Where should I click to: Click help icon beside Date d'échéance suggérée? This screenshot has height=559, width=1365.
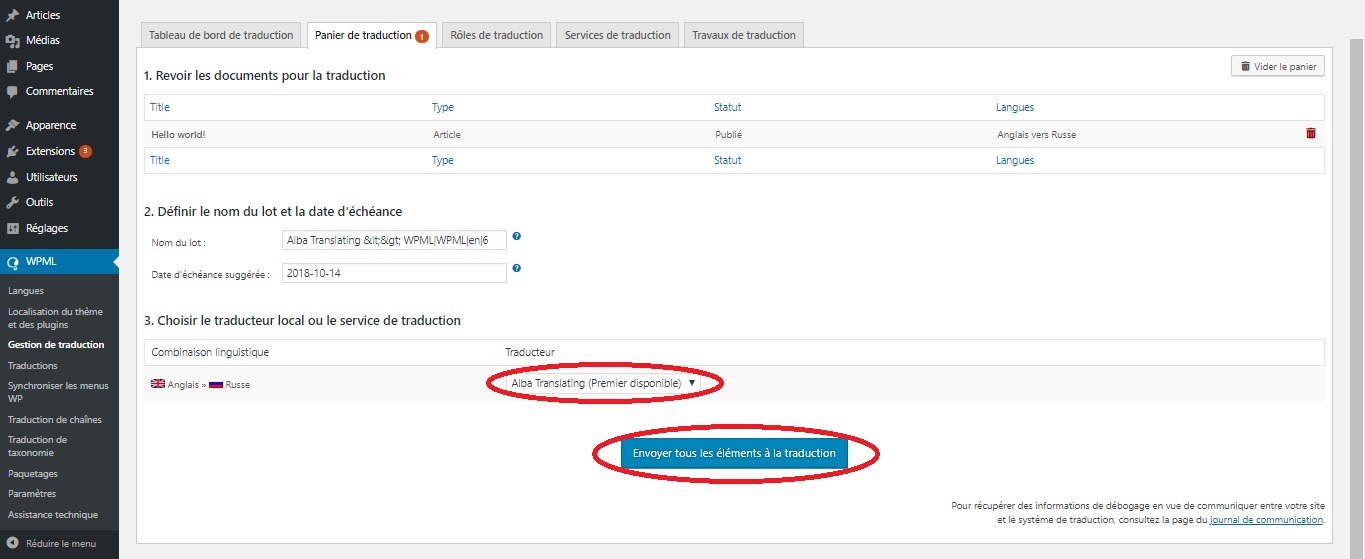(517, 268)
